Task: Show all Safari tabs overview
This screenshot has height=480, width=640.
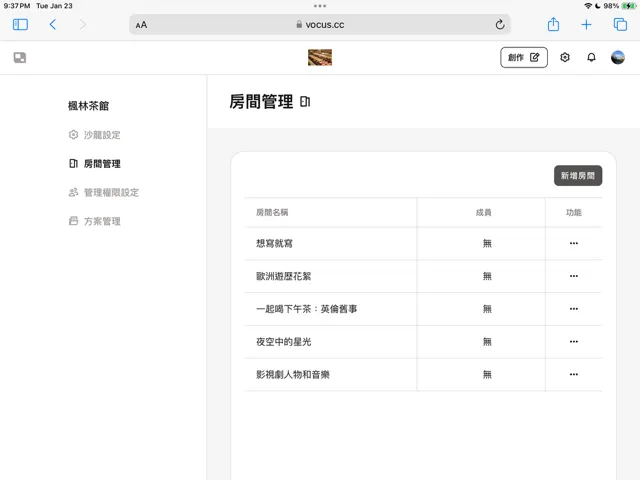Action: [x=620, y=24]
